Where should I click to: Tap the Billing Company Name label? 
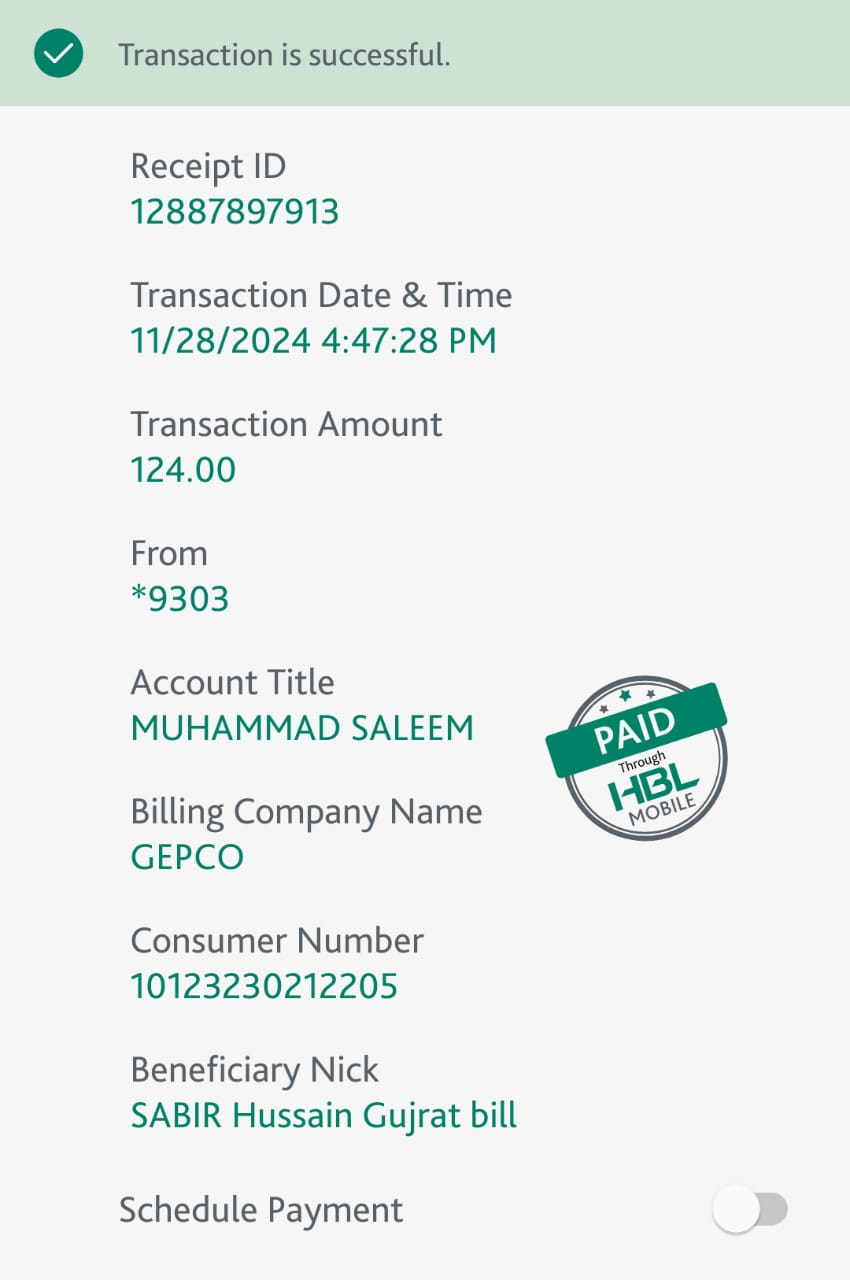click(306, 811)
